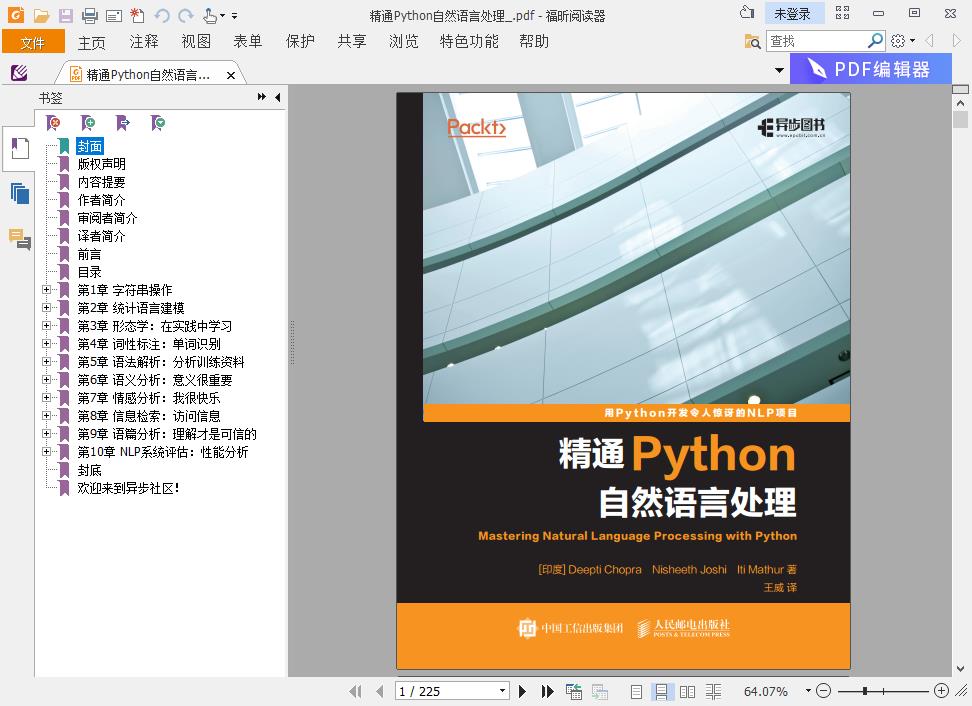The height and width of the screenshot is (706, 972).
Task: Switch to the 主页 ribbon tab
Action: (92, 42)
